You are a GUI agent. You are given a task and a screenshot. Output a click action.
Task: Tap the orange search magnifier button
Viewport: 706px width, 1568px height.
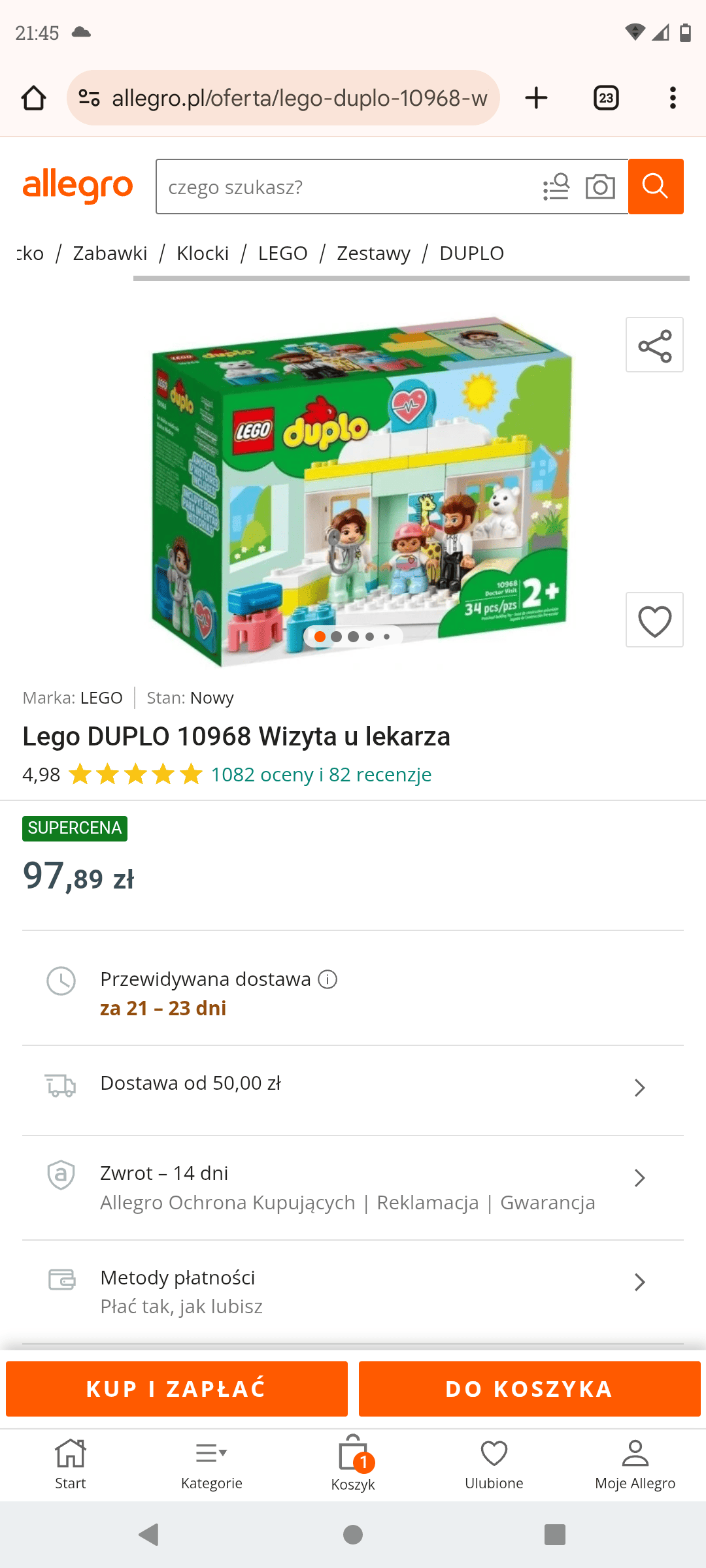tap(656, 186)
